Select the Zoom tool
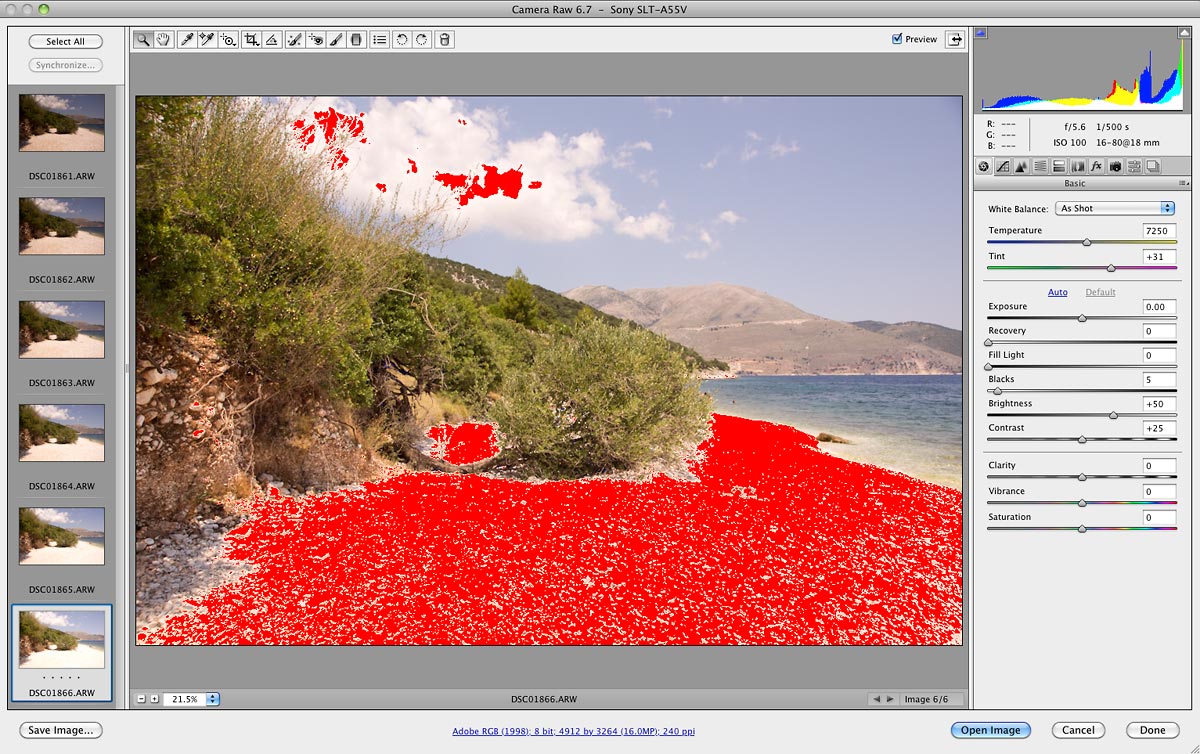The width and height of the screenshot is (1200, 754). 144,40
